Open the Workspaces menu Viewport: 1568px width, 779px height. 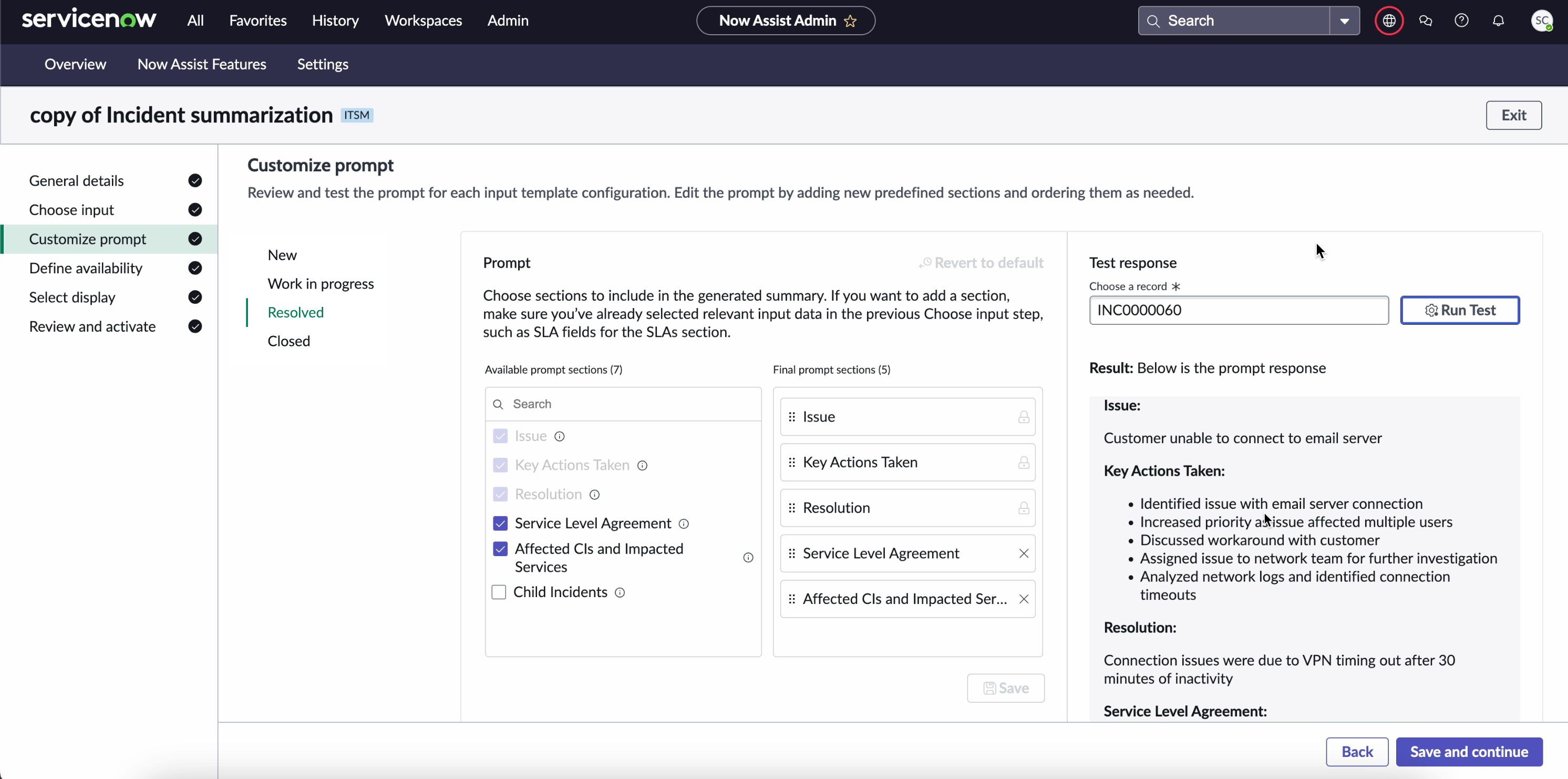click(423, 20)
